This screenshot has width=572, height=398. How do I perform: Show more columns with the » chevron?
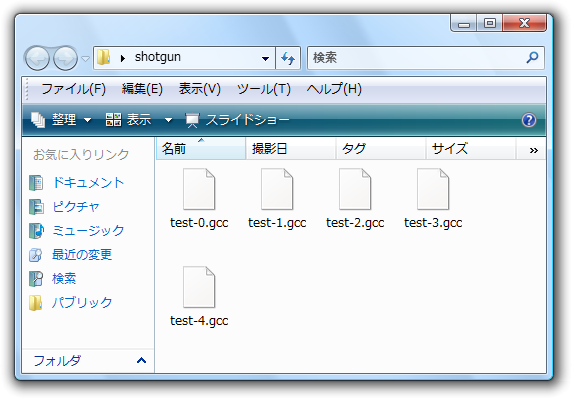coord(534,150)
